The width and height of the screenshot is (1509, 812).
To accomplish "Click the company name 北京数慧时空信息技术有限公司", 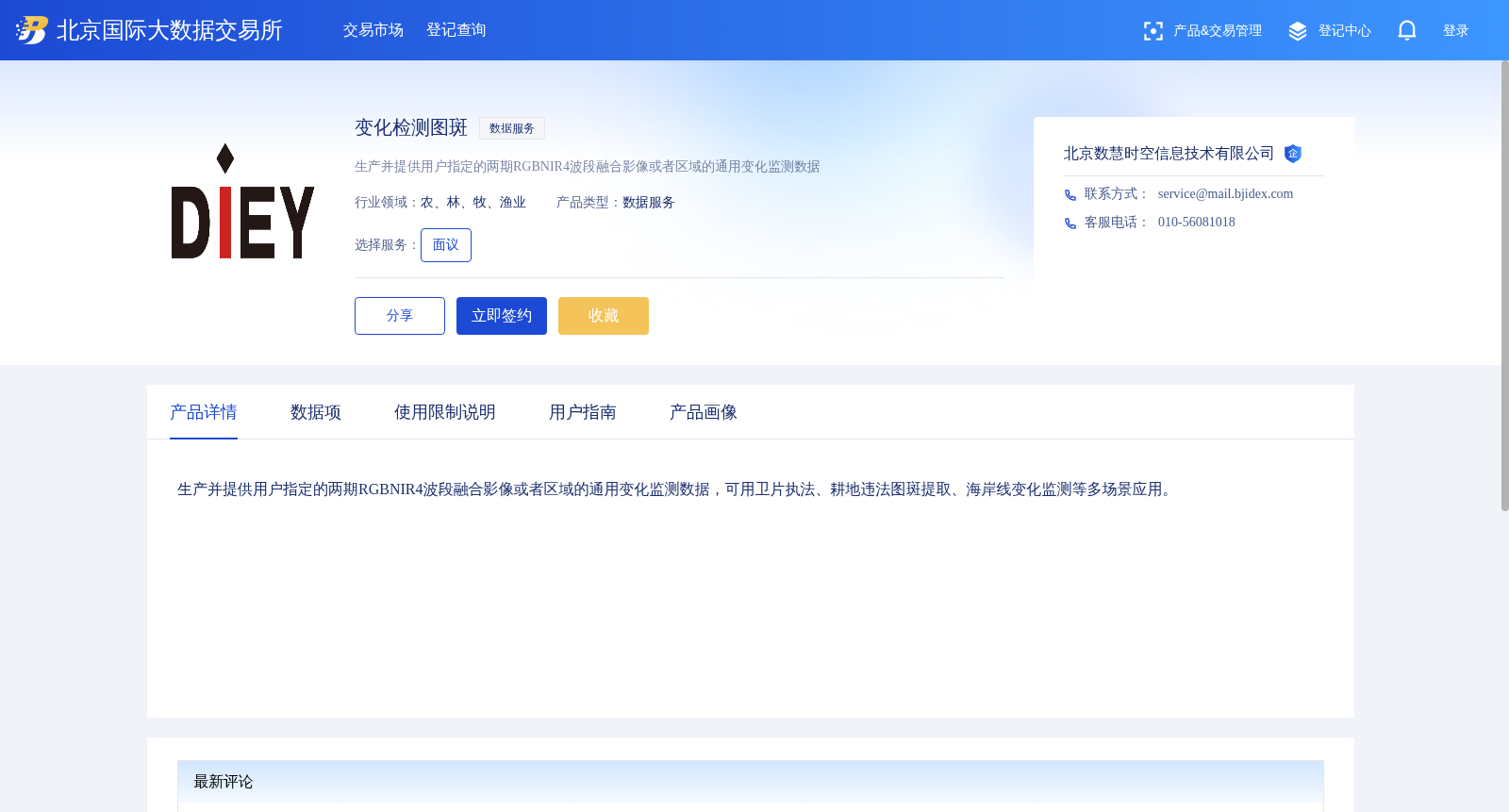I will click(x=1169, y=154).
